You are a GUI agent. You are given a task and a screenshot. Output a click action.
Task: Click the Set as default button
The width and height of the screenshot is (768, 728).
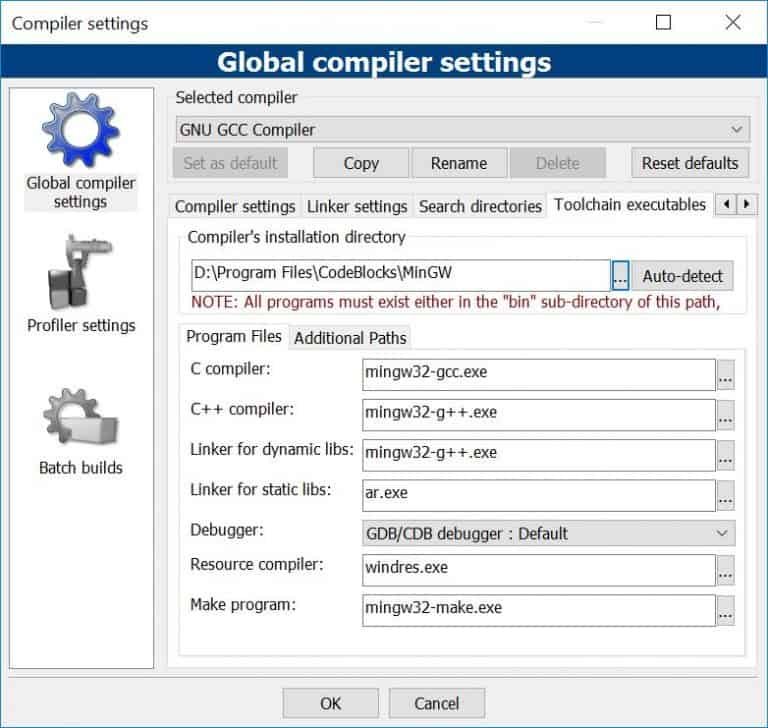(230, 163)
